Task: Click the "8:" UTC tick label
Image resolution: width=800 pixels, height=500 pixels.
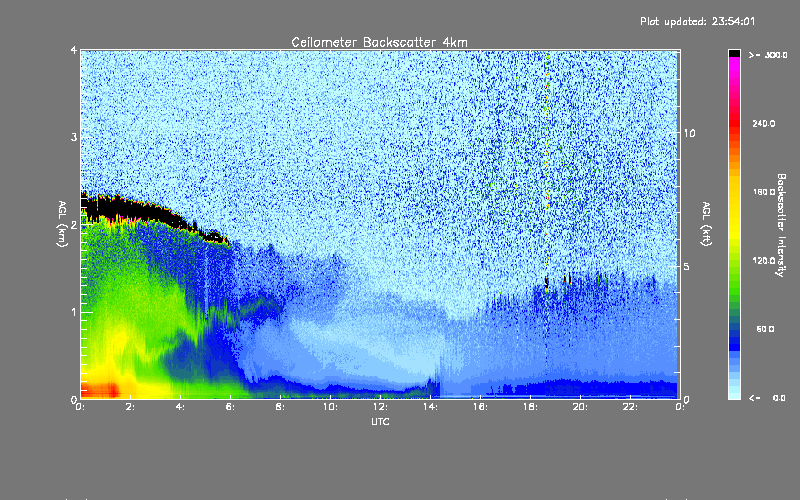Action: point(281,407)
